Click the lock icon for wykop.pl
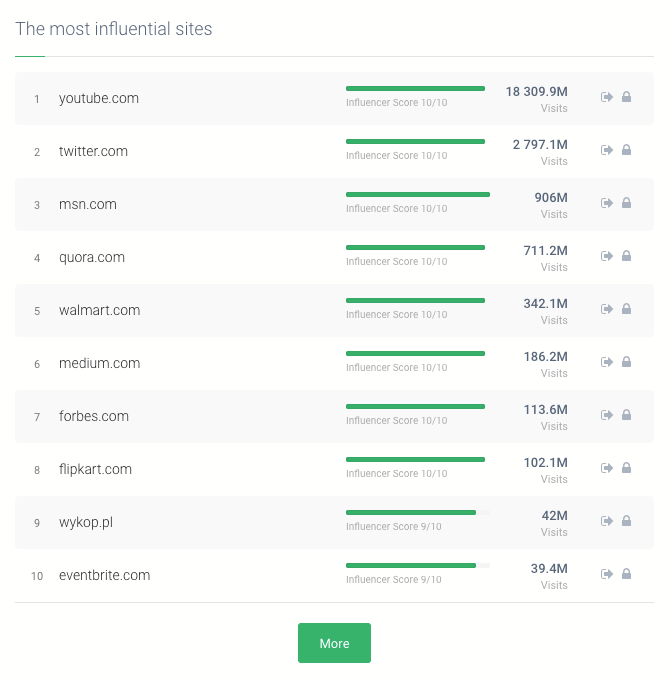The width and height of the screenshot is (670, 681). (626, 520)
